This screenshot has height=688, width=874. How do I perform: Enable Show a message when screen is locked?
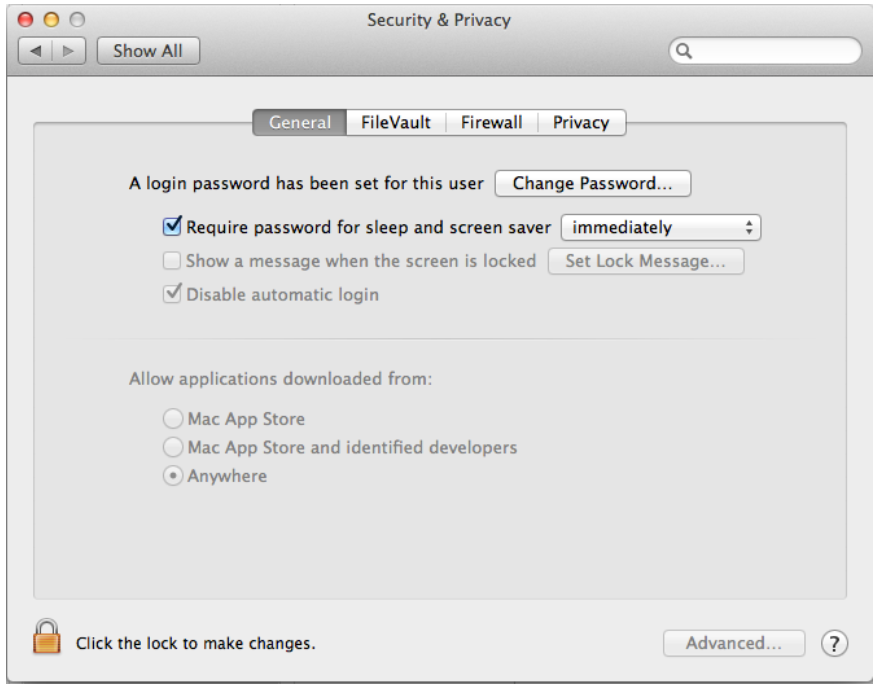[x=171, y=261]
